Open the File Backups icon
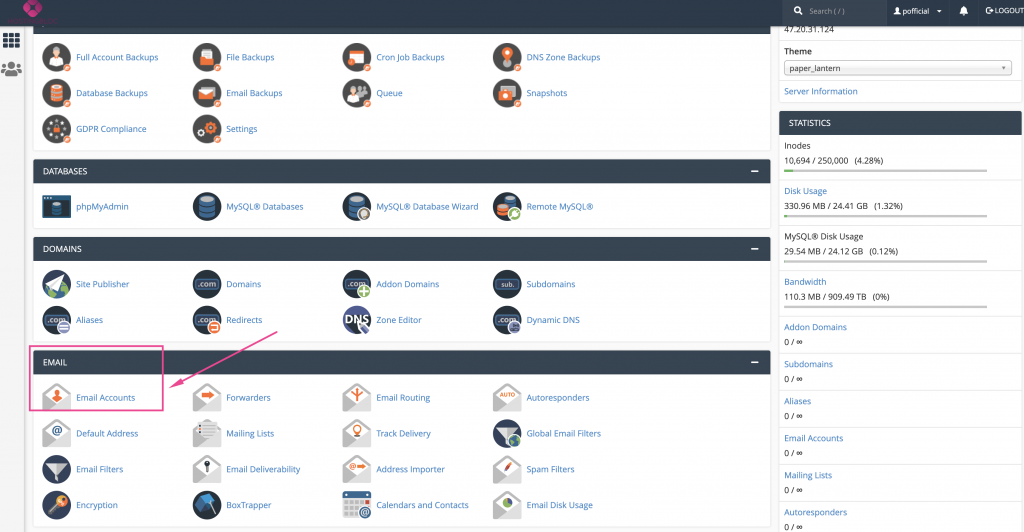Viewport: 1024px width, 532px height. point(207,57)
